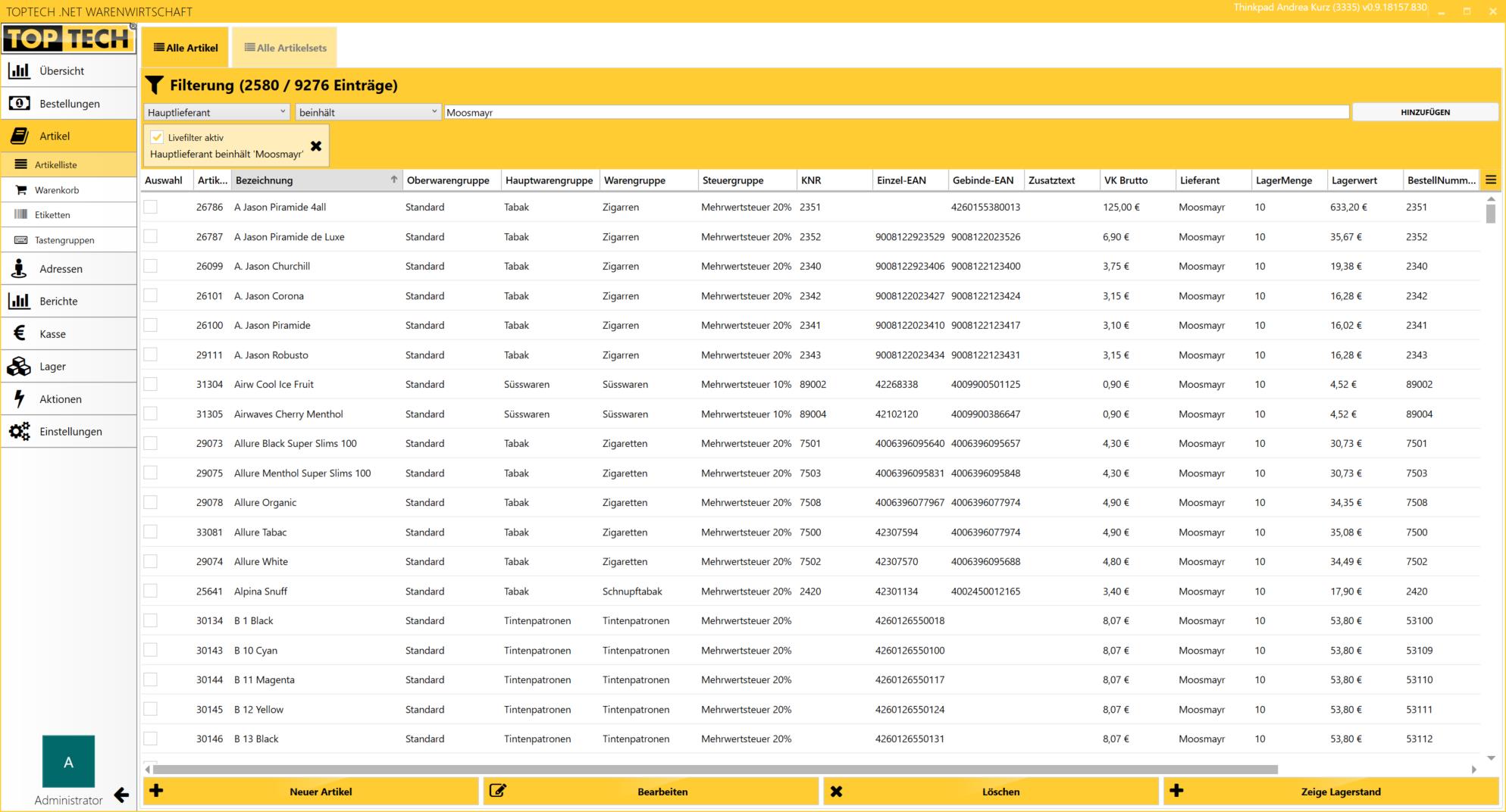The image size is (1506, 812).
Task: Click the Bearbeiten button
Action: [x=651, y=792]
